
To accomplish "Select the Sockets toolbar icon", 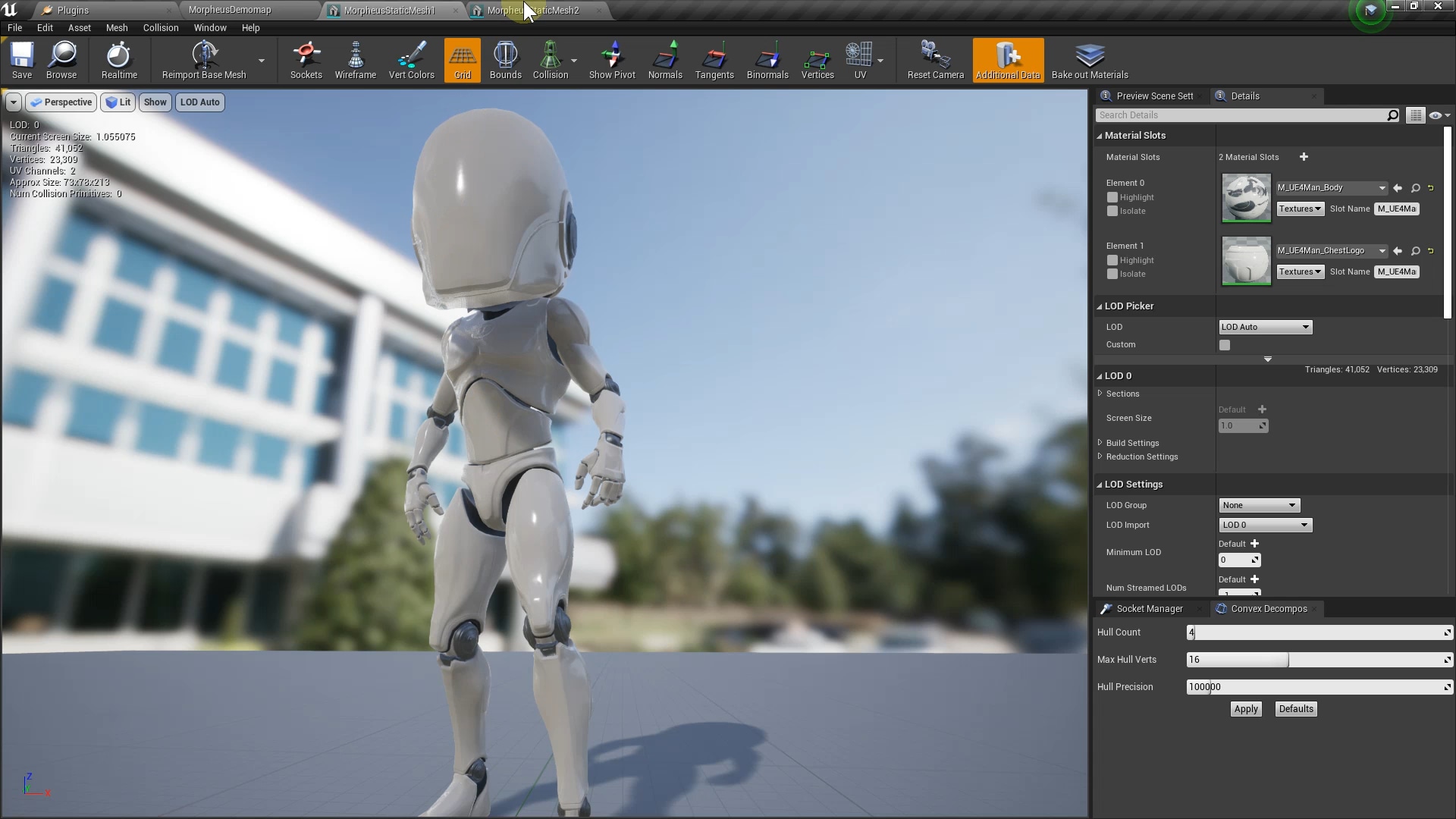I will [306, 61].
